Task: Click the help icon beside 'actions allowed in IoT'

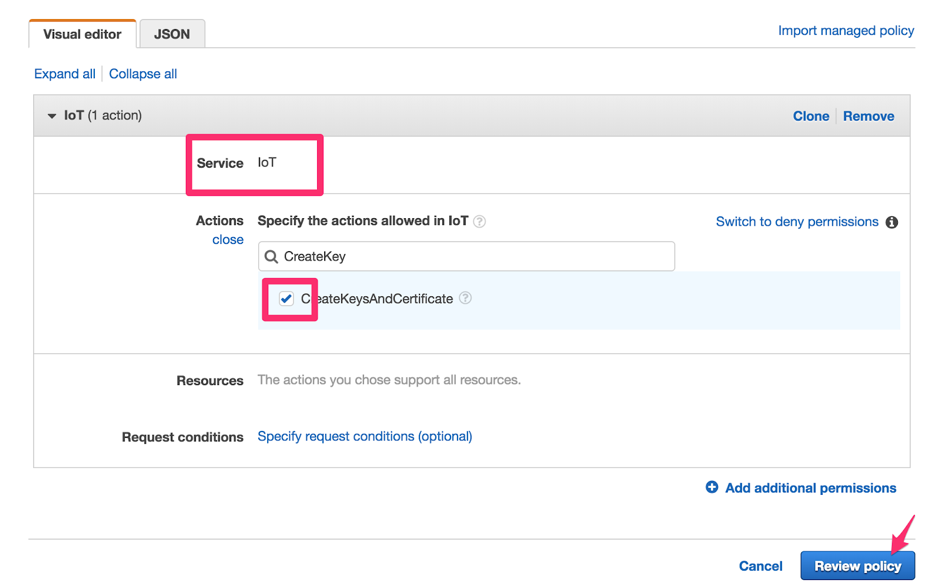Action: click(480, 222)
